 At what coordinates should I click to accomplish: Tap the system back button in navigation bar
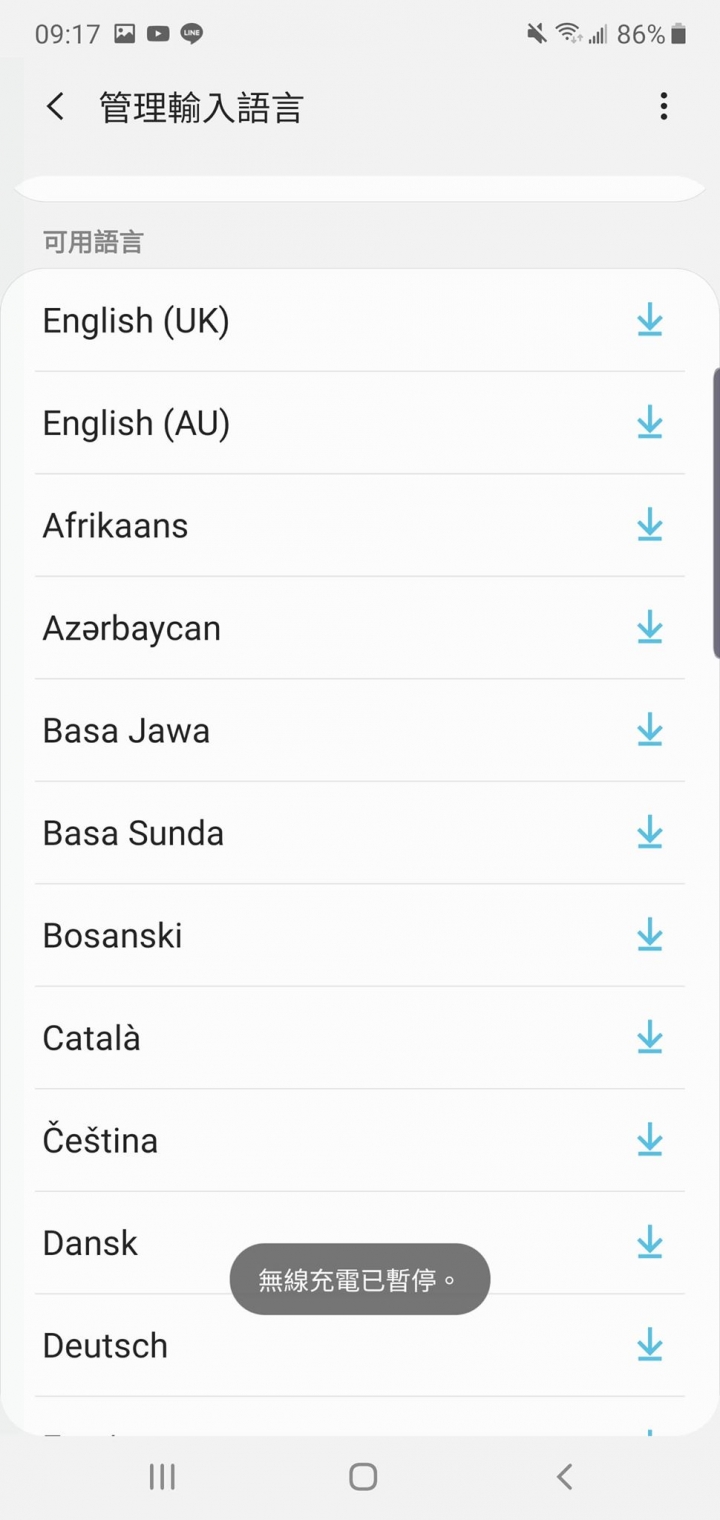coord(564,1477)
